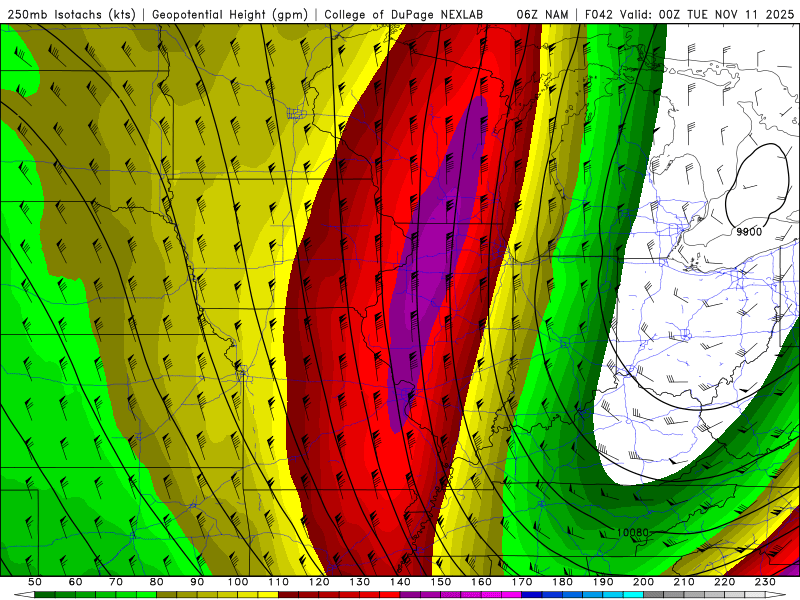Click the 160 value on the color scale
Image resolution: width=800 pixels, height=600 pixels.
pos(481,582)
